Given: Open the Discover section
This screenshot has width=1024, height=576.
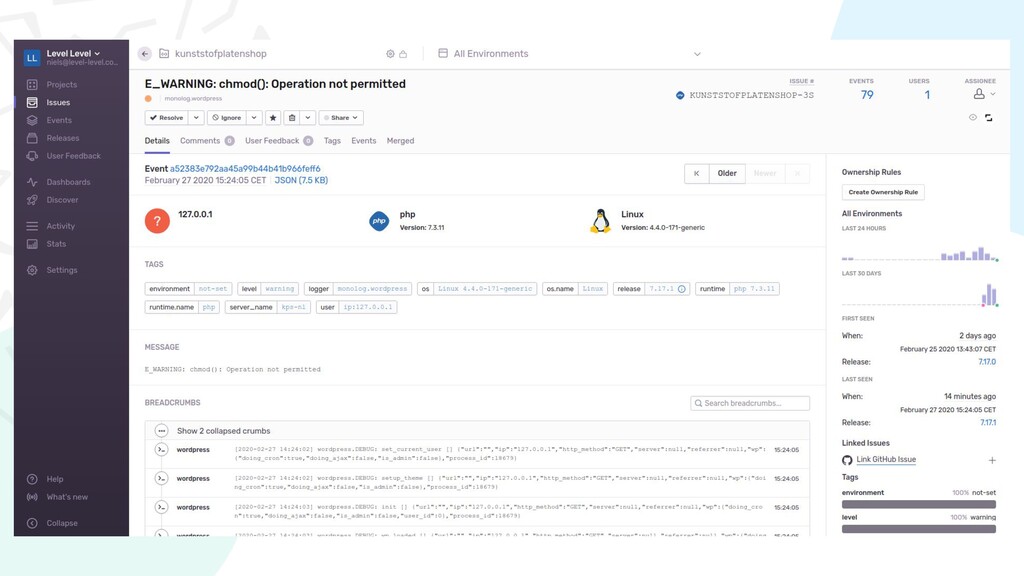Looking at the screenshot, I should click(62, 200).
